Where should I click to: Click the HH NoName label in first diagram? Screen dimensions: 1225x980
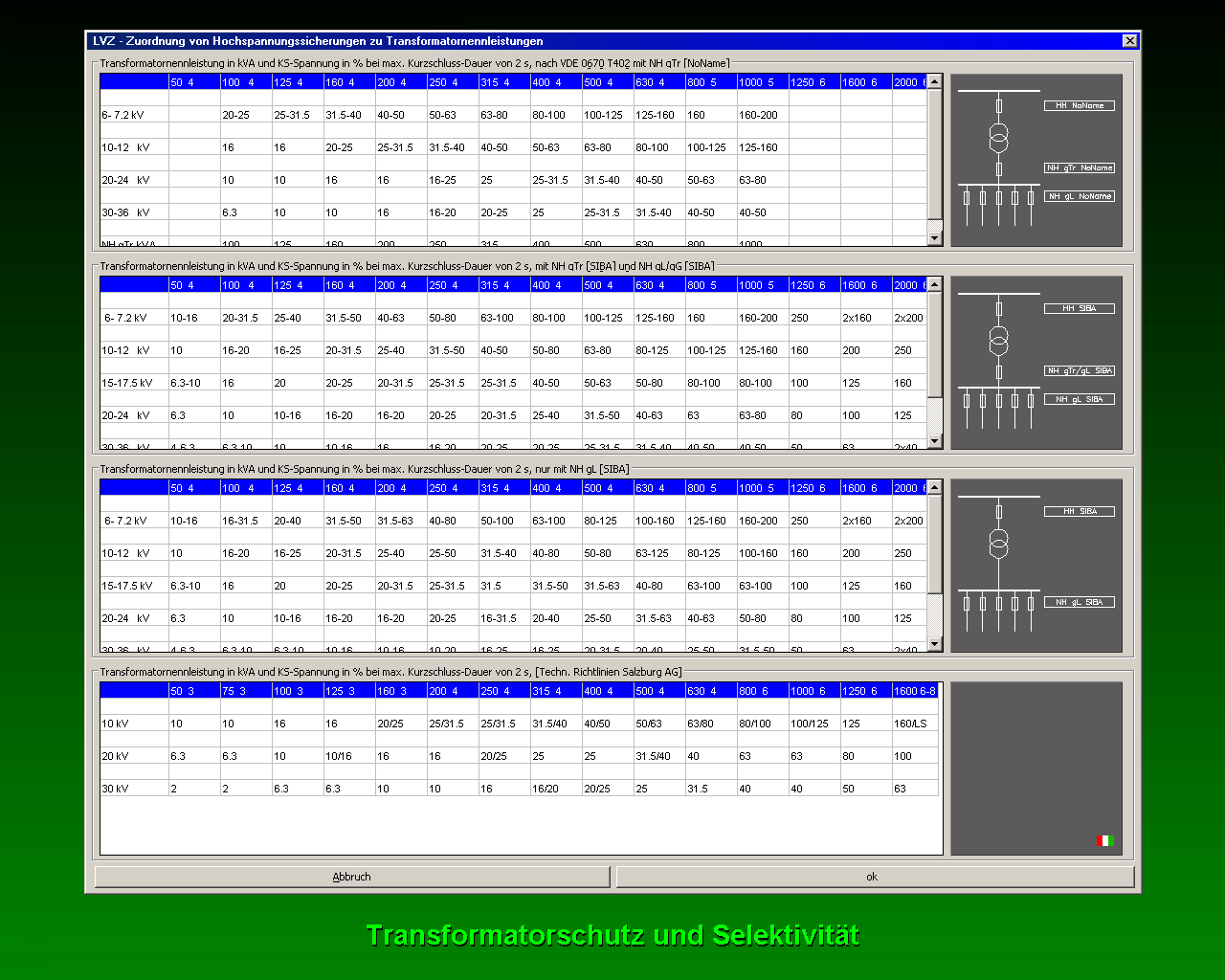click(x=1079, y=106)
